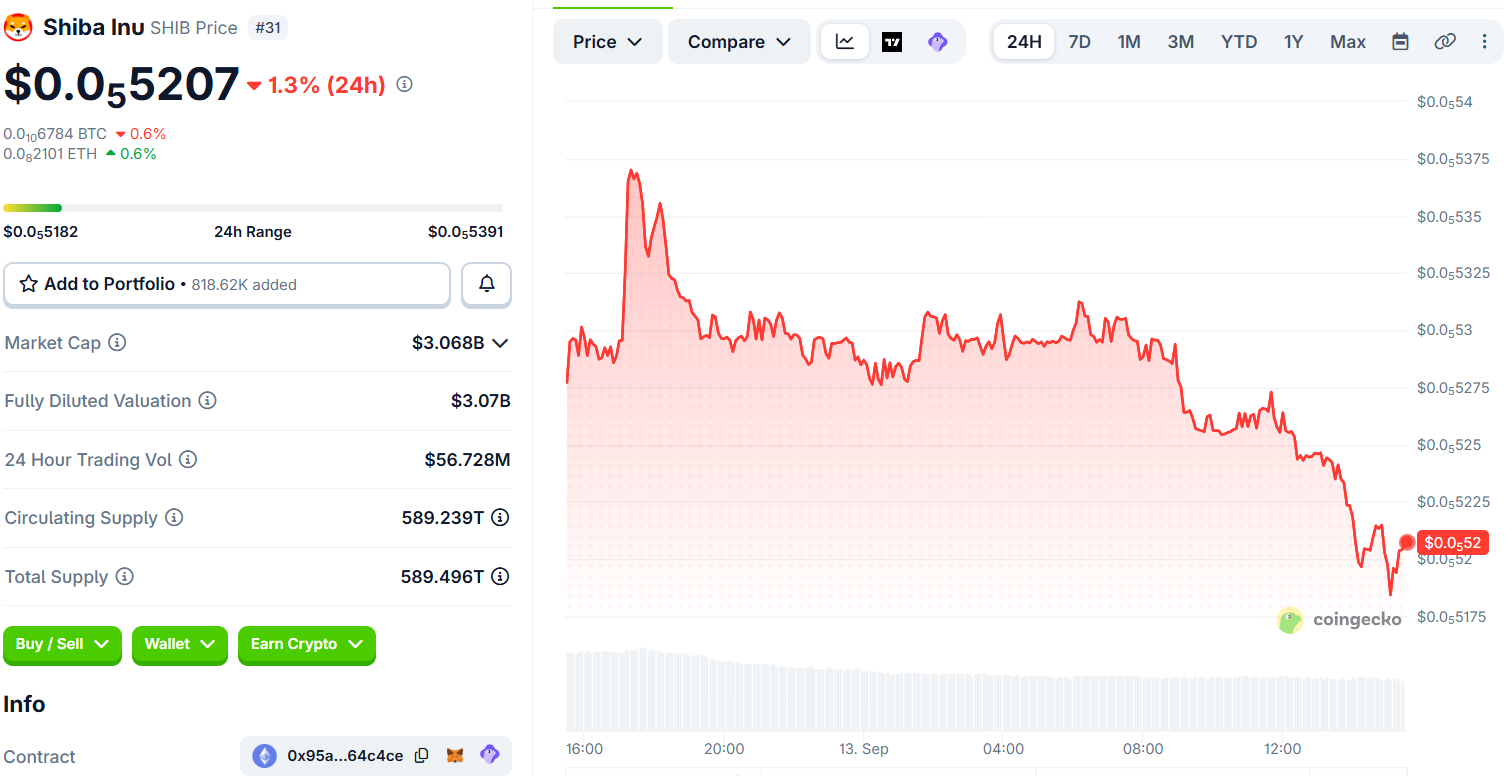Click the 13. Sep date label on axis
Screen dimensions: 1512x776
[x=863, y=749]
